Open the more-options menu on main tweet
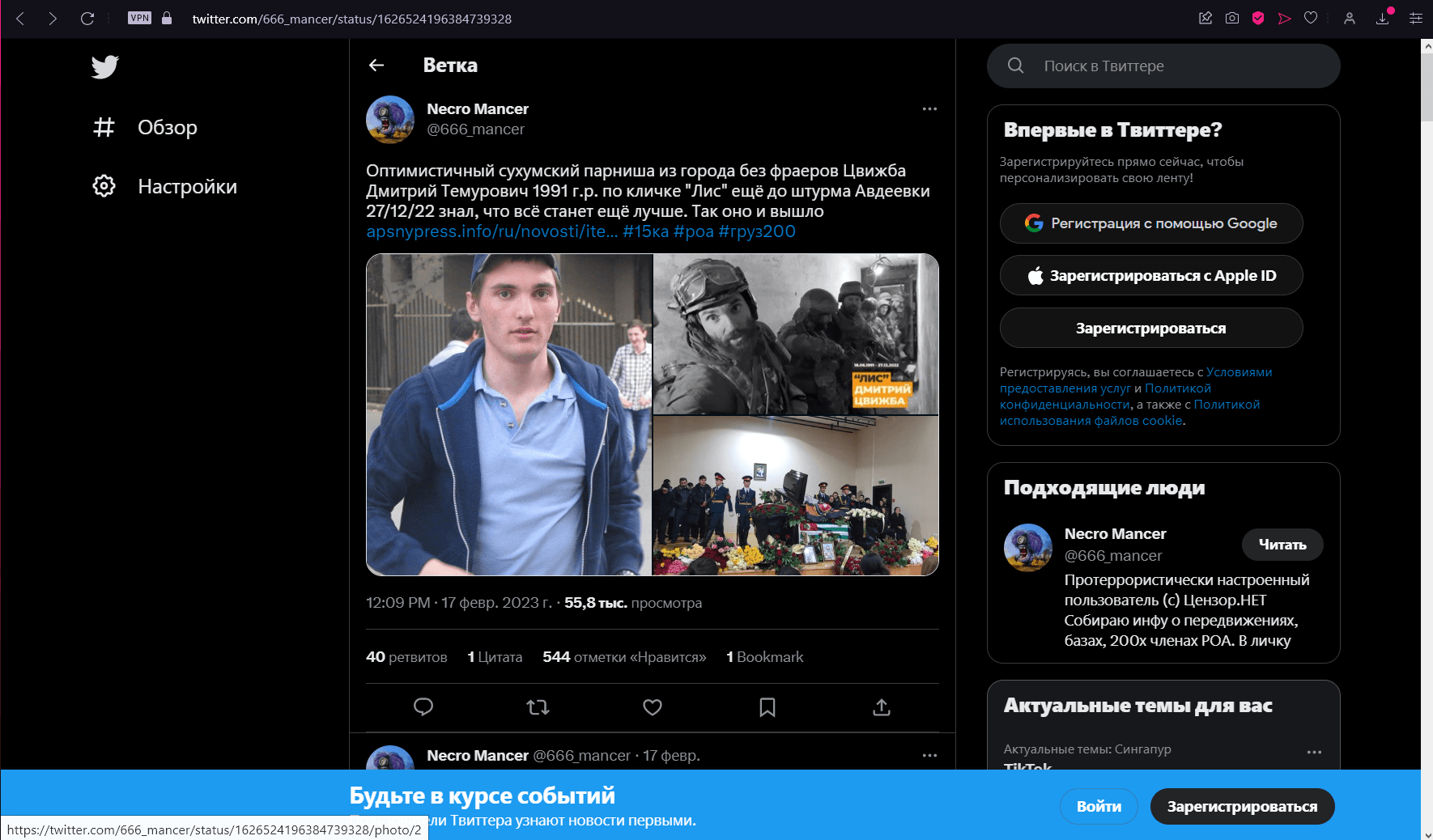Image resolution: width=1433 pixels, height=840 pixels. pos(929,108)
